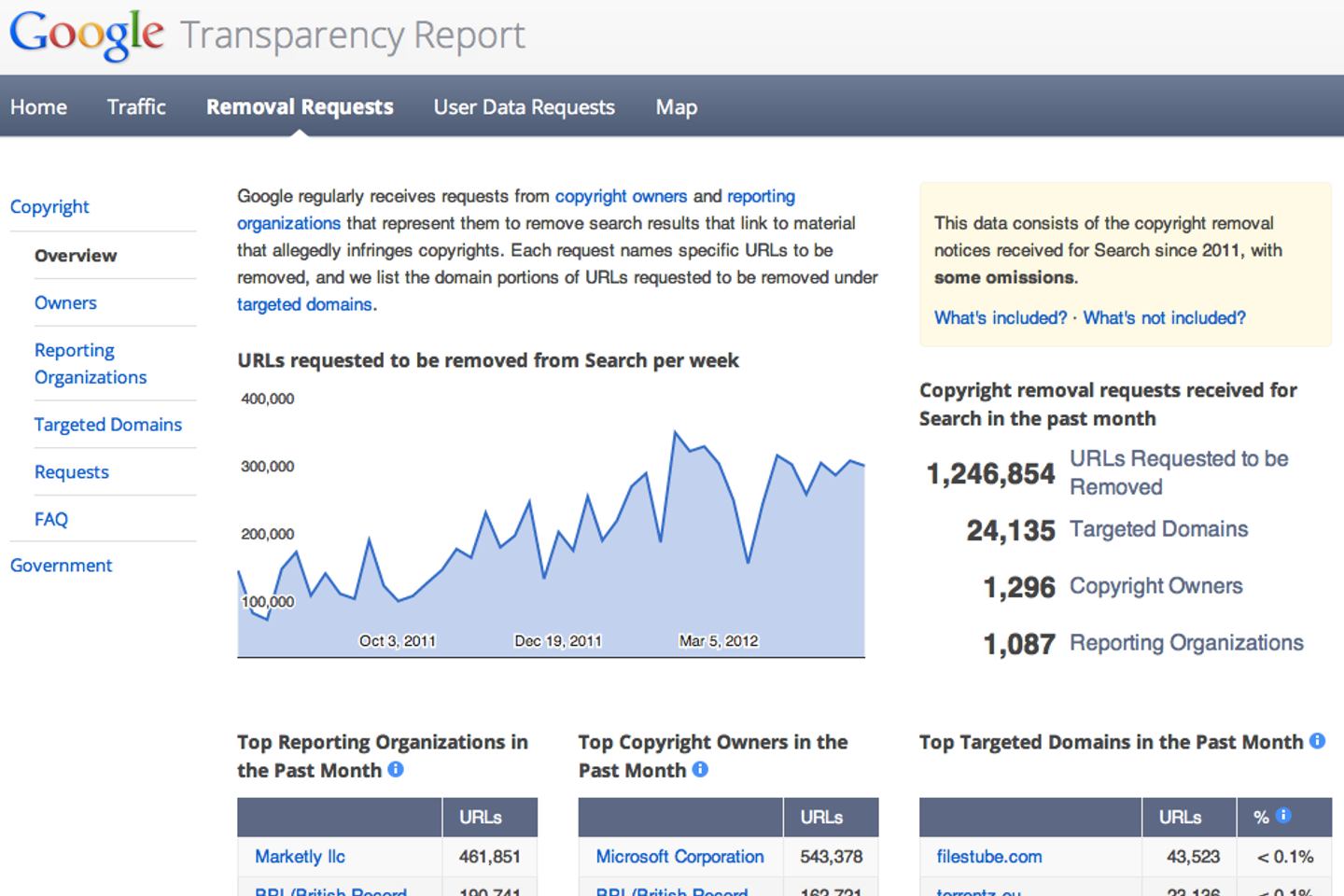Expand the Government sidebar section
Screen dimensions: 1344x896
point(61,565)
